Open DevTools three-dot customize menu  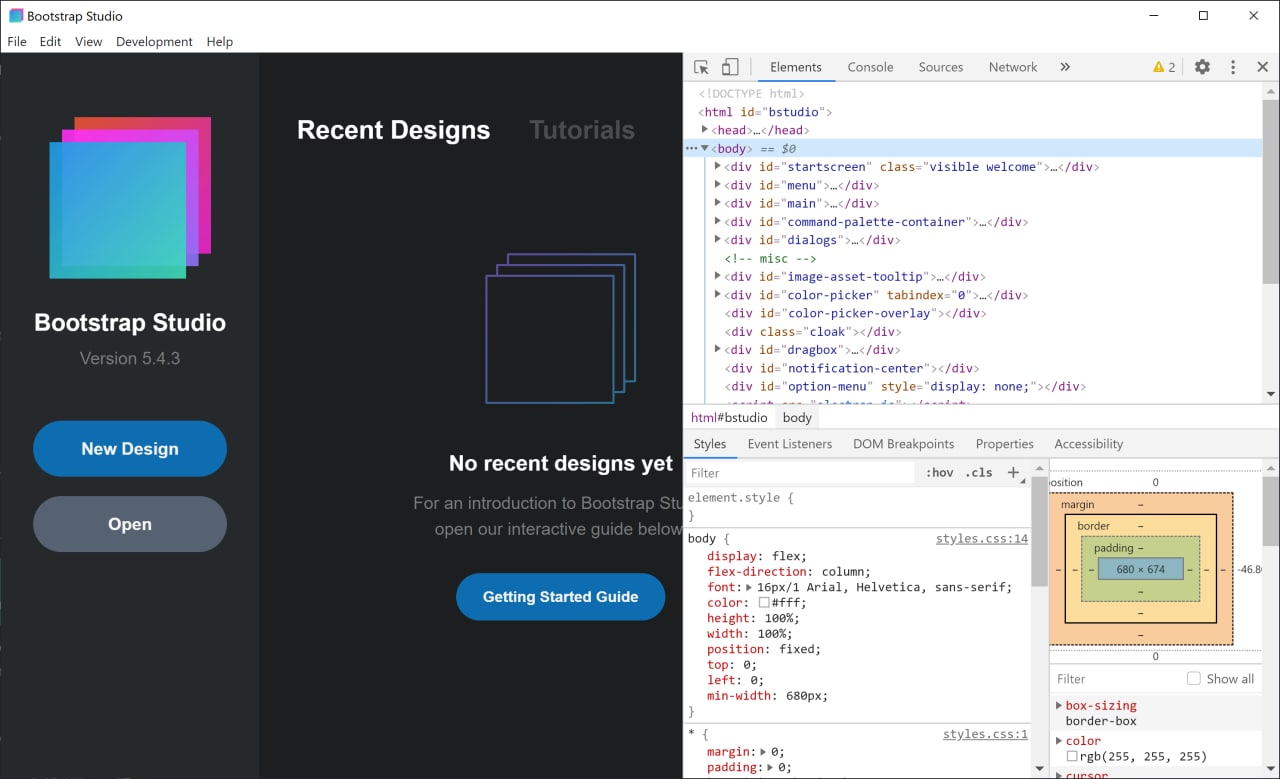click(1233, 67)
